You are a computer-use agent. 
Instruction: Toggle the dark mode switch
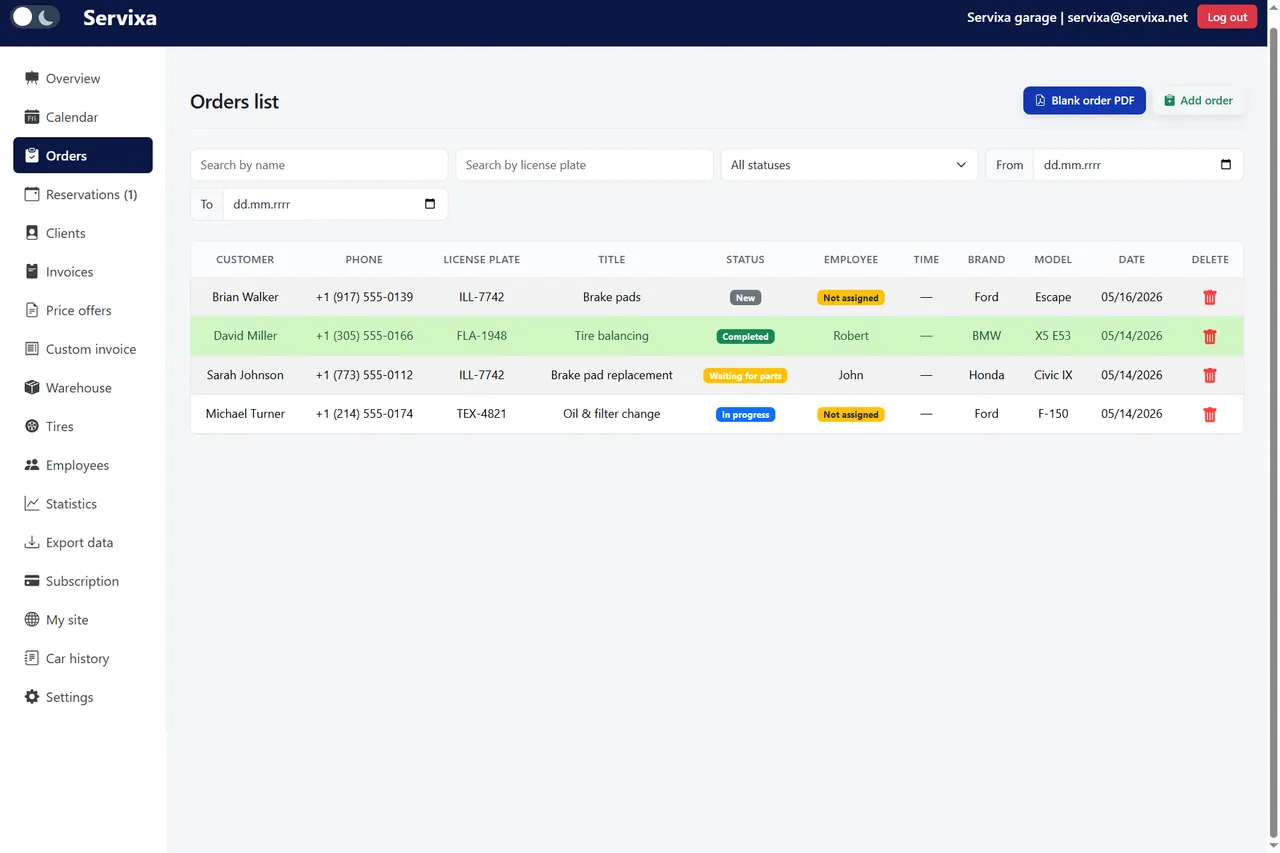click(x=35, y=17)
